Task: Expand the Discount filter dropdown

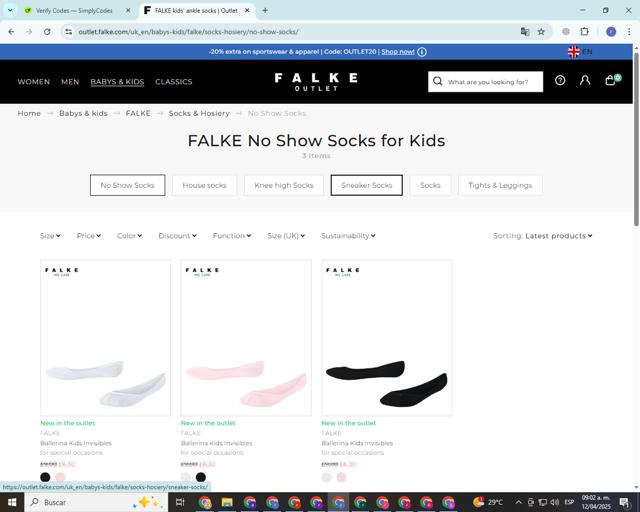Action: 178,236
